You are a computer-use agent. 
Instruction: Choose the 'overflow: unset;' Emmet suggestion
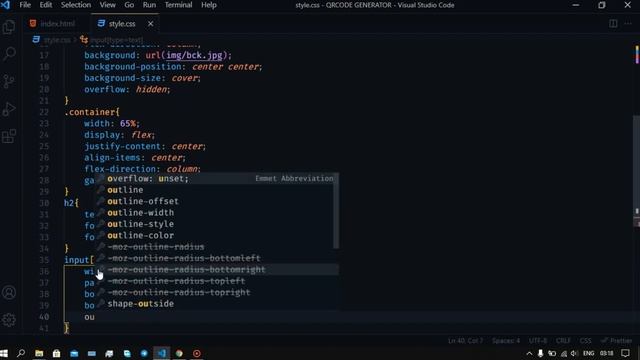216,178
